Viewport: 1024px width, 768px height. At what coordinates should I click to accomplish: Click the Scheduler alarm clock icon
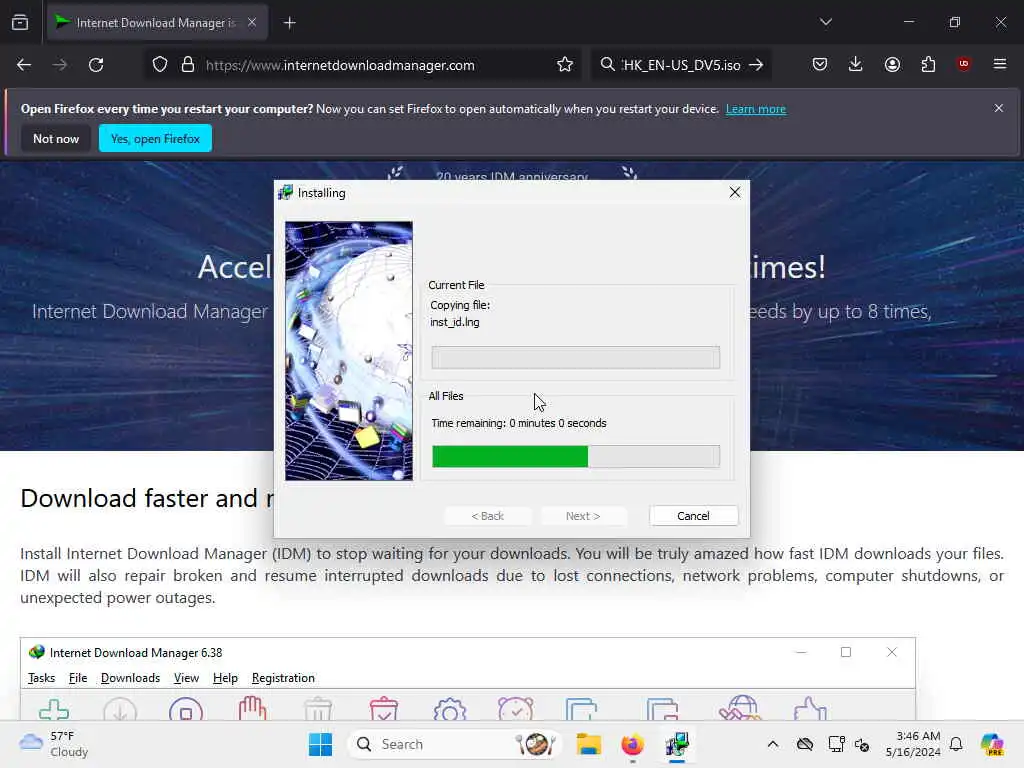click(516, 709)
